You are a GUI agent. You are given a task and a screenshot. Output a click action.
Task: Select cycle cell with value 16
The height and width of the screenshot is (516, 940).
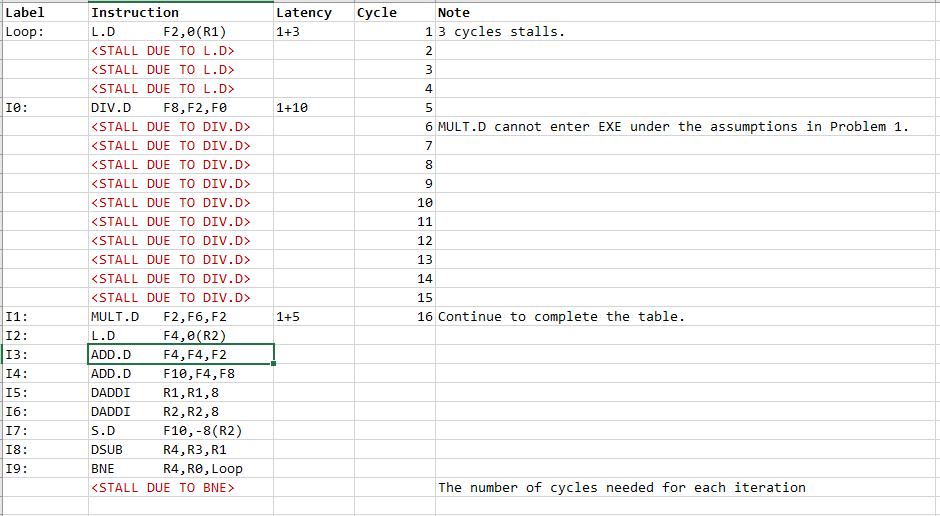coord(395,316)
